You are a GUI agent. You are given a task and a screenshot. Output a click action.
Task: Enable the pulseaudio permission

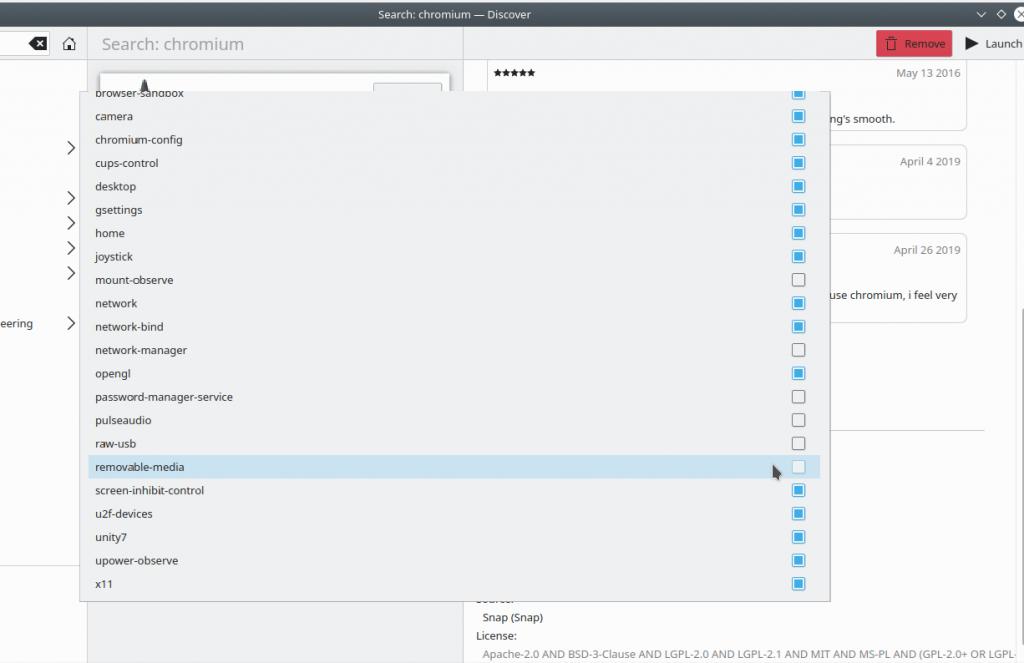pos(798,420)
